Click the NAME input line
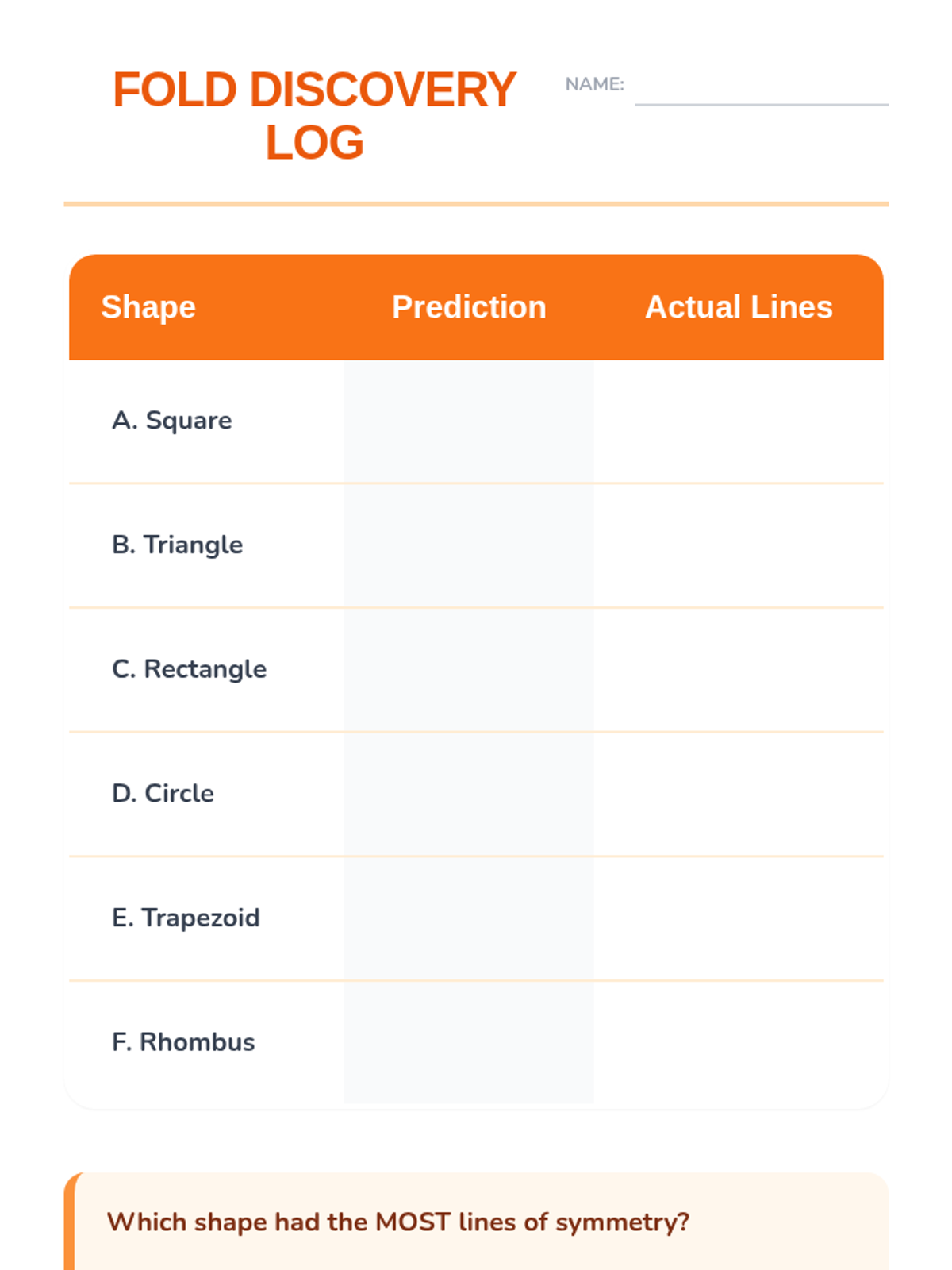 pos(762,89)
